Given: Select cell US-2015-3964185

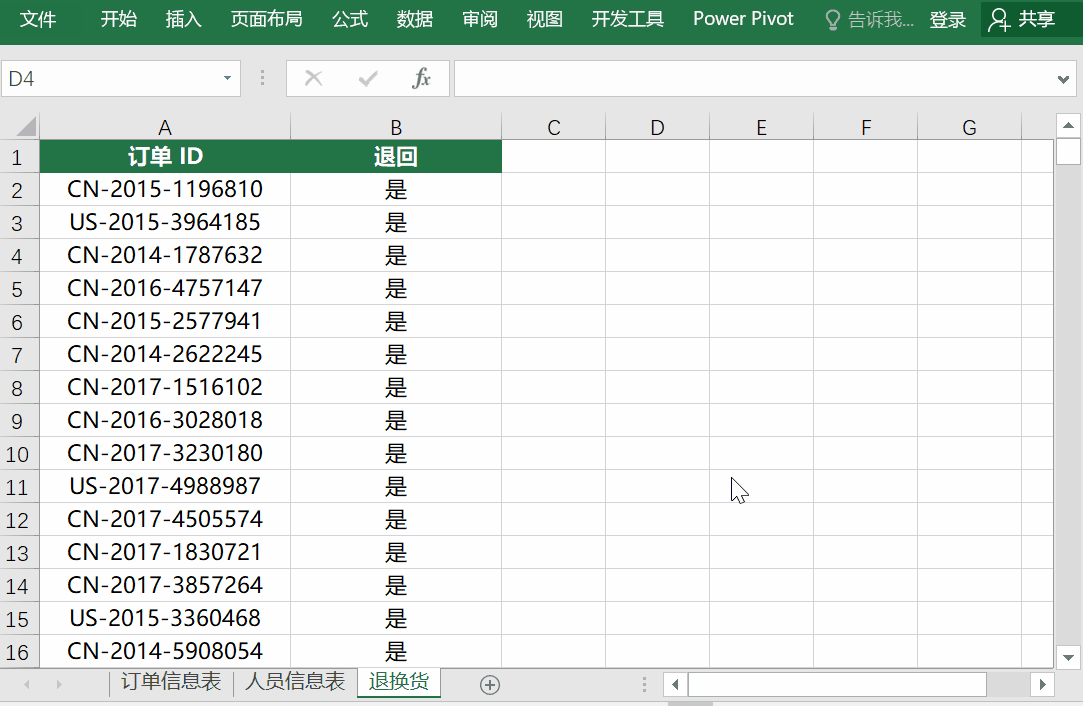Looking at the screenshot, I should (165, 222).
